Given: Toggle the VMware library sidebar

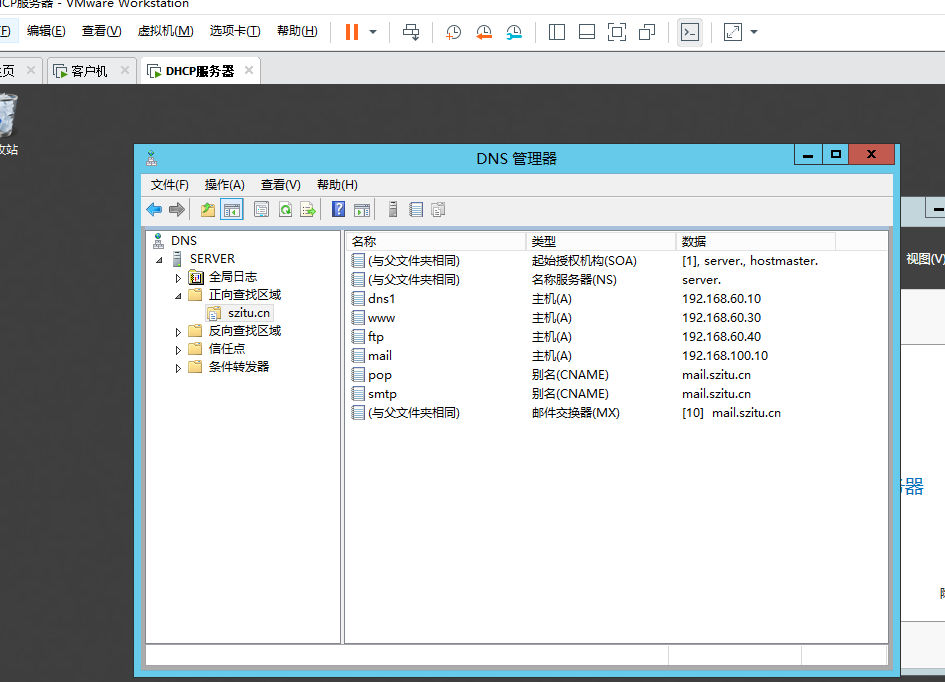Looking at the screenshot, I should tap(556, 31).
